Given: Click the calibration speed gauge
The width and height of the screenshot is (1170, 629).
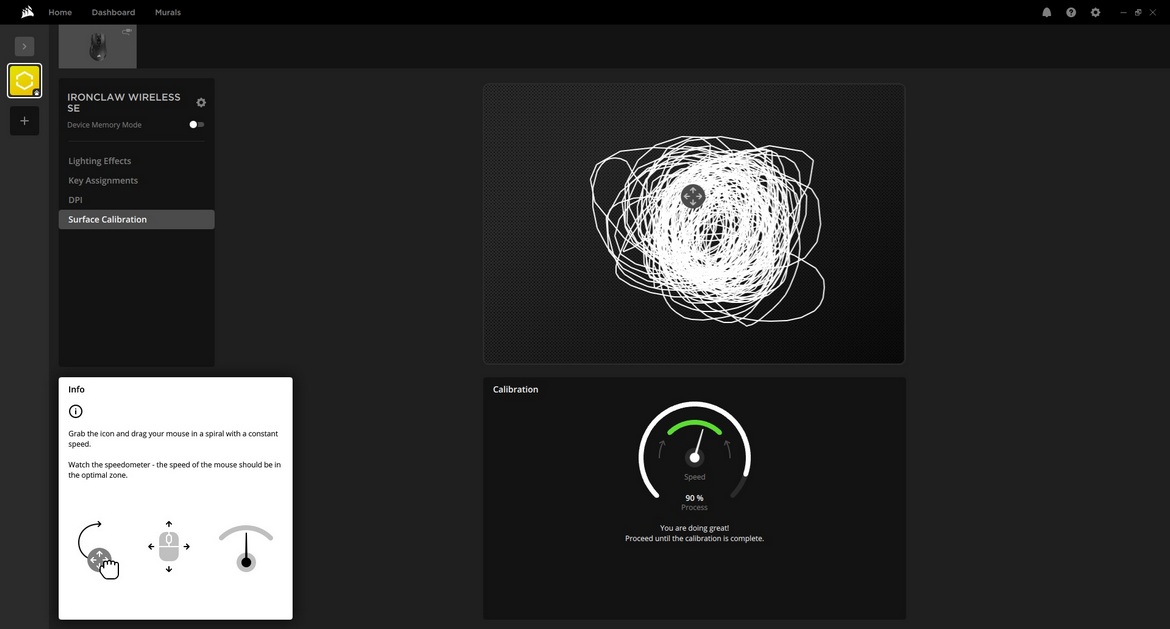Looking at the screenshot, I should (x=694, y=450).
